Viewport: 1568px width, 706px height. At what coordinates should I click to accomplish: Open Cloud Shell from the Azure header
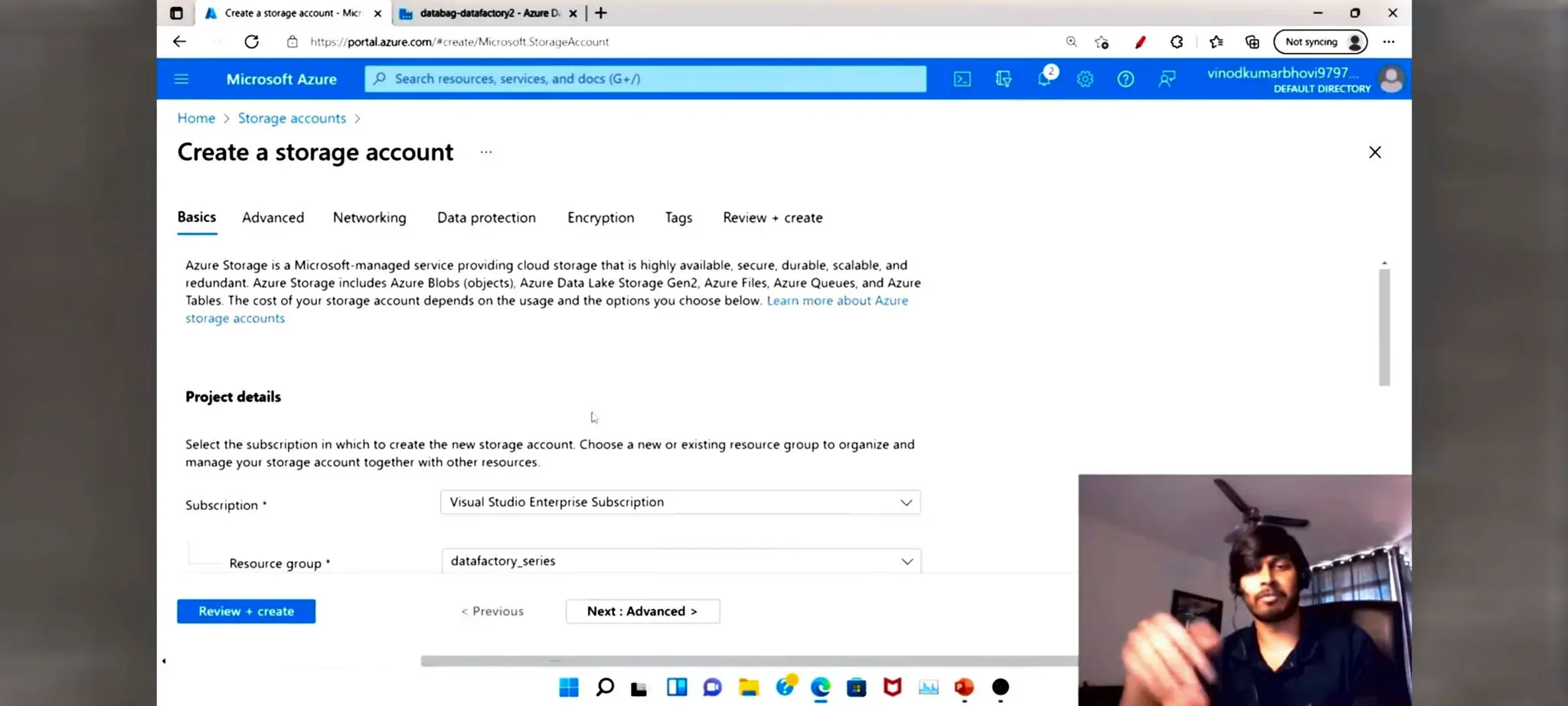click(962, 79)
